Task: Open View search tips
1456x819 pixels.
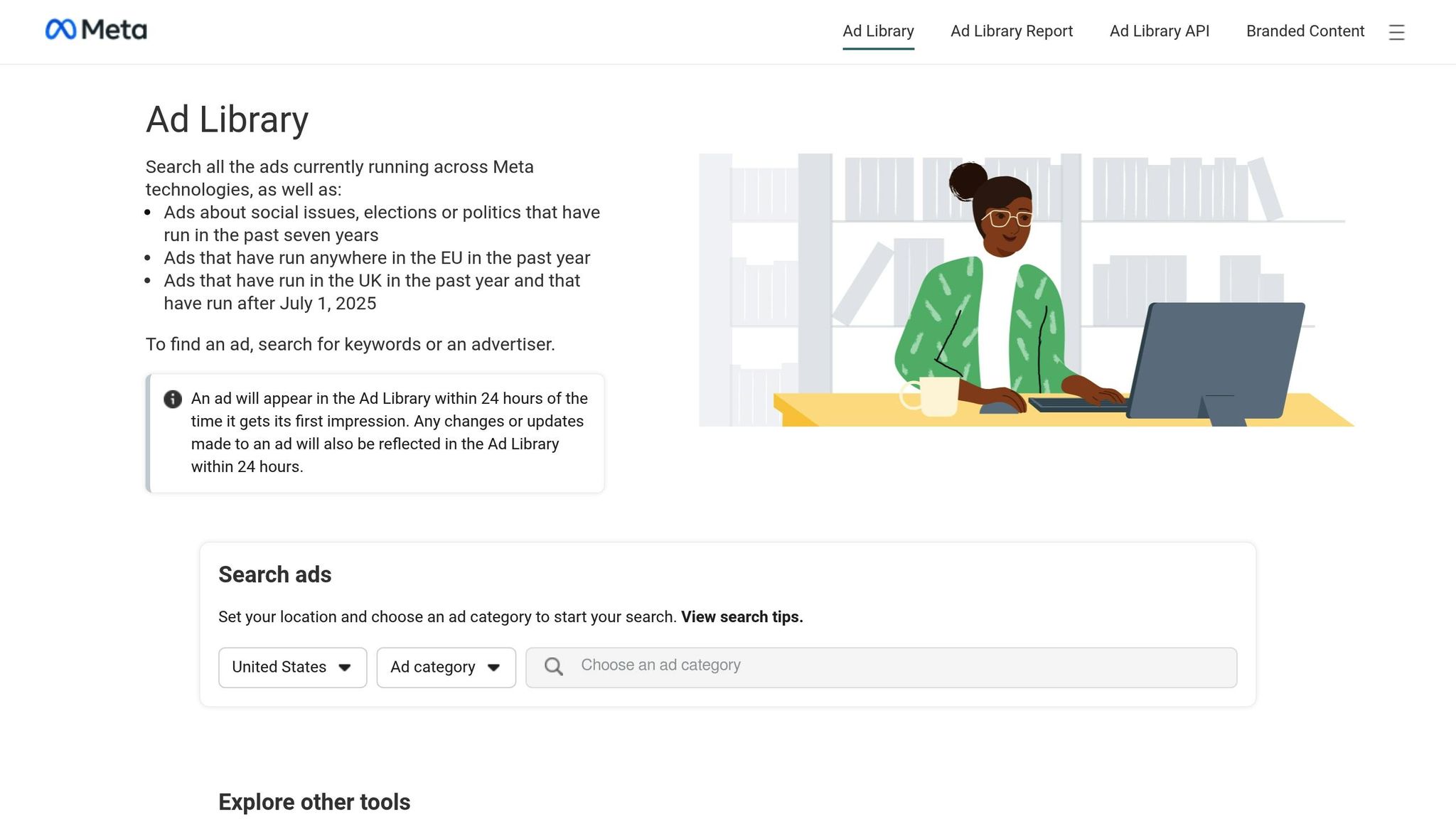Action: [x=740, y=616]
